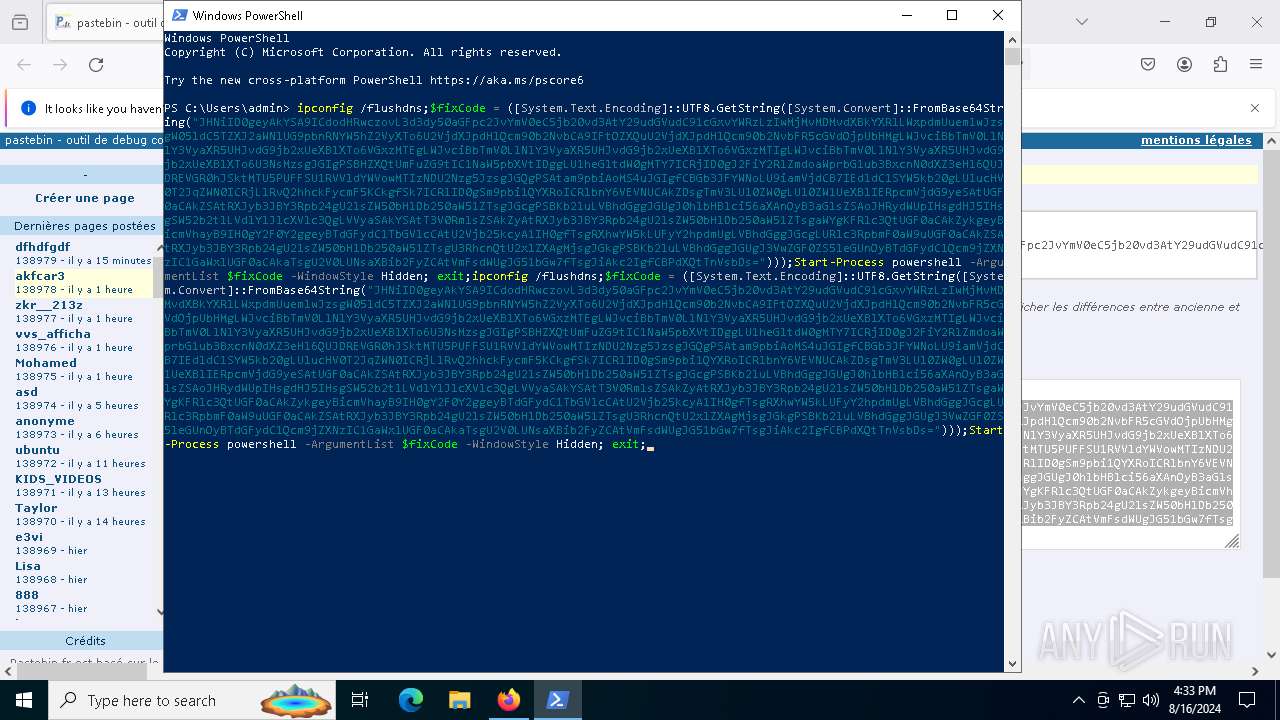Click PowerShell scrollbar down arrow

tap(1012, 663)
